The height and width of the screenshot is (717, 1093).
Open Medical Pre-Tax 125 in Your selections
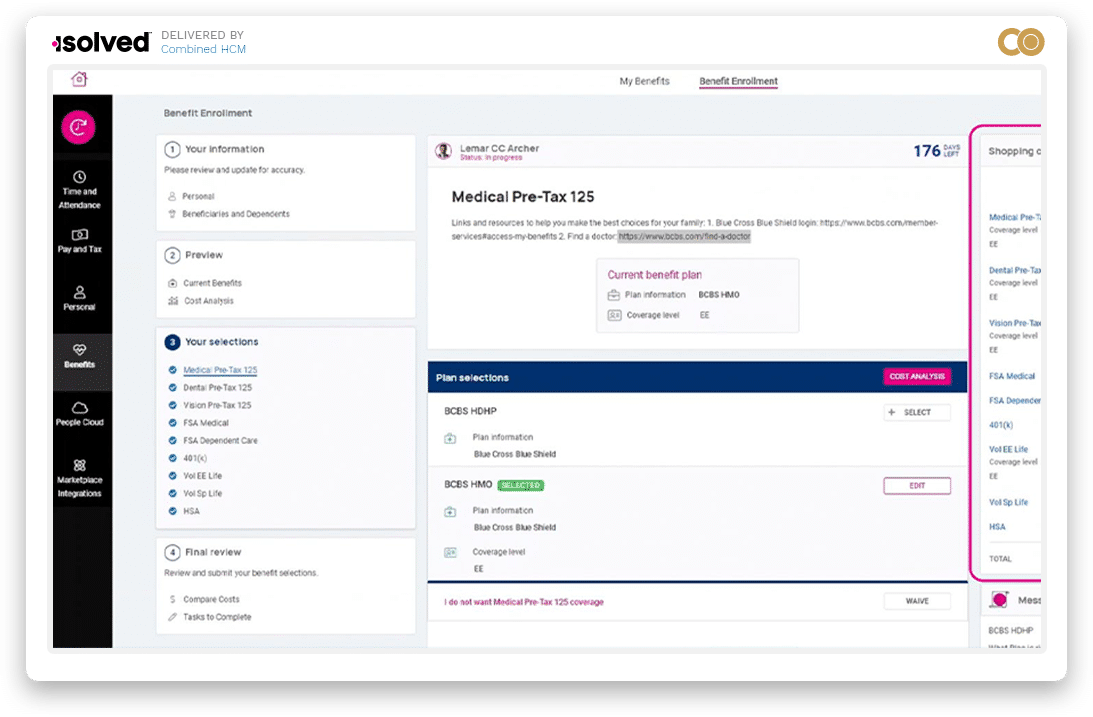coord(220,370)
